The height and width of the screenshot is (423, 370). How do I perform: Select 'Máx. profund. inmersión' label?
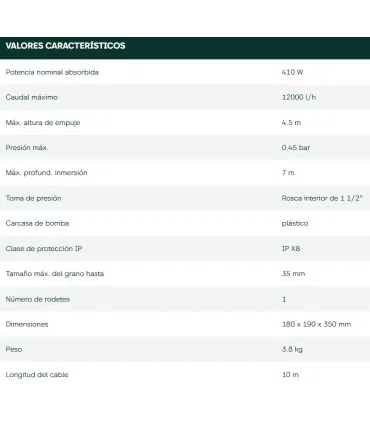(46, 173)
